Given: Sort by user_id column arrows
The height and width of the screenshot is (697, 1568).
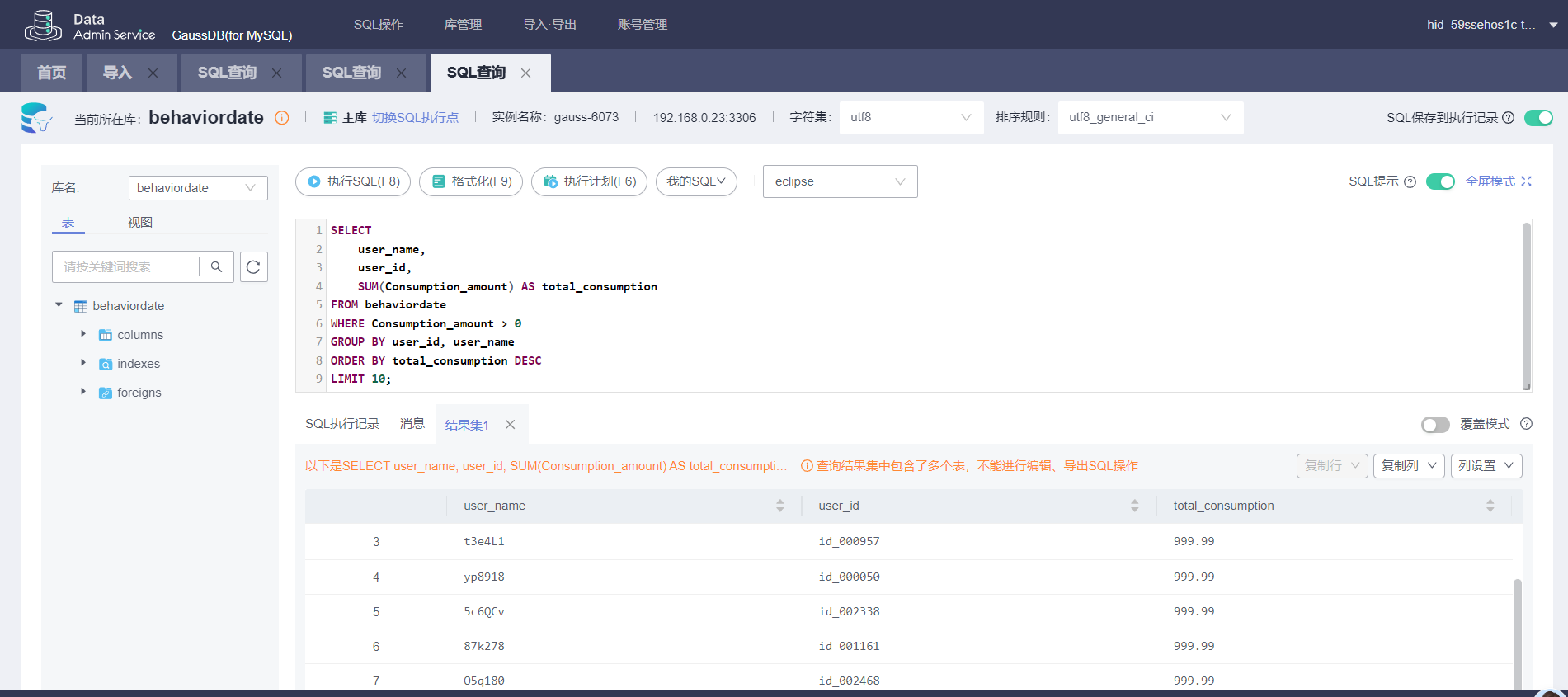Looking at the screenshot, I should pyautogui.click(x=1135, y=506).
